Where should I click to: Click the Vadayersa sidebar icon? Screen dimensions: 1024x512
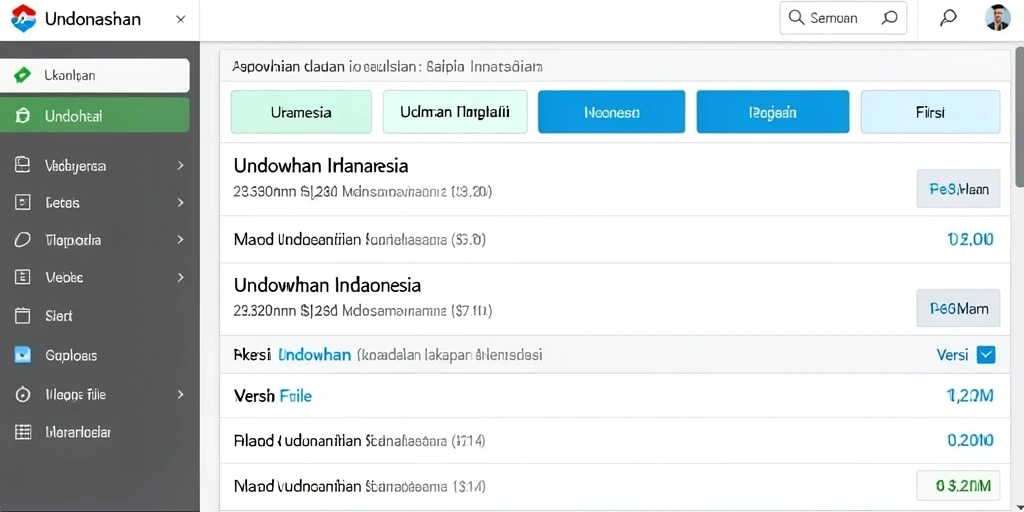pos(22,165)
